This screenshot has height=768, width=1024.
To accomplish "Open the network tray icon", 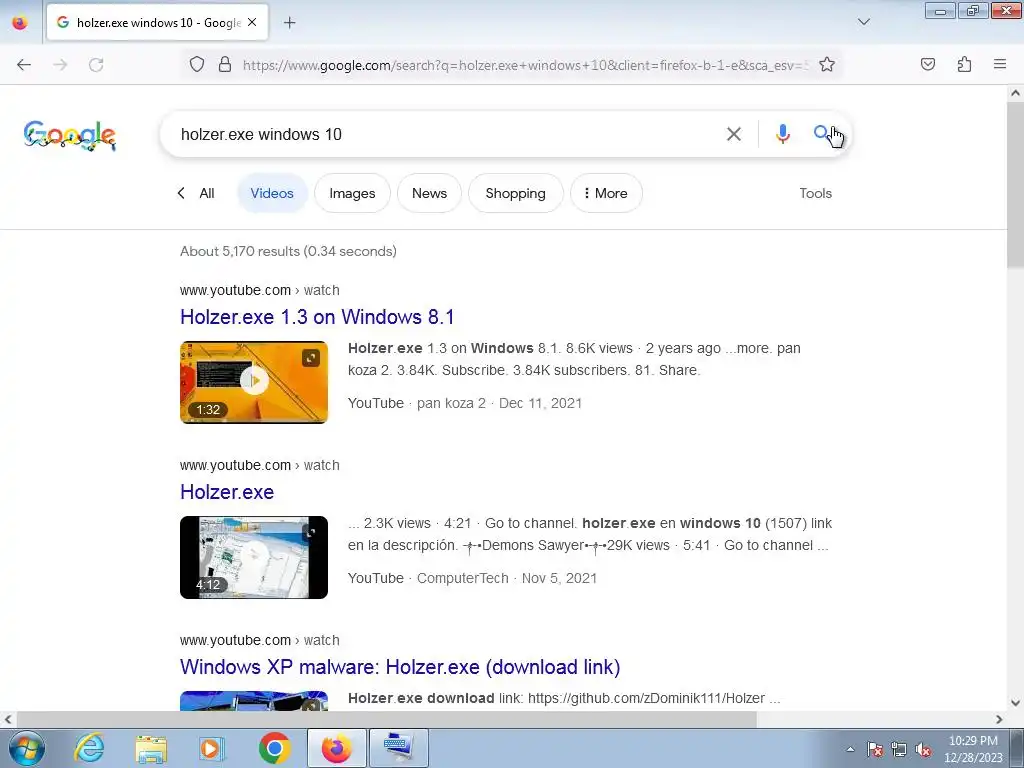I will (x=899, y=749).
